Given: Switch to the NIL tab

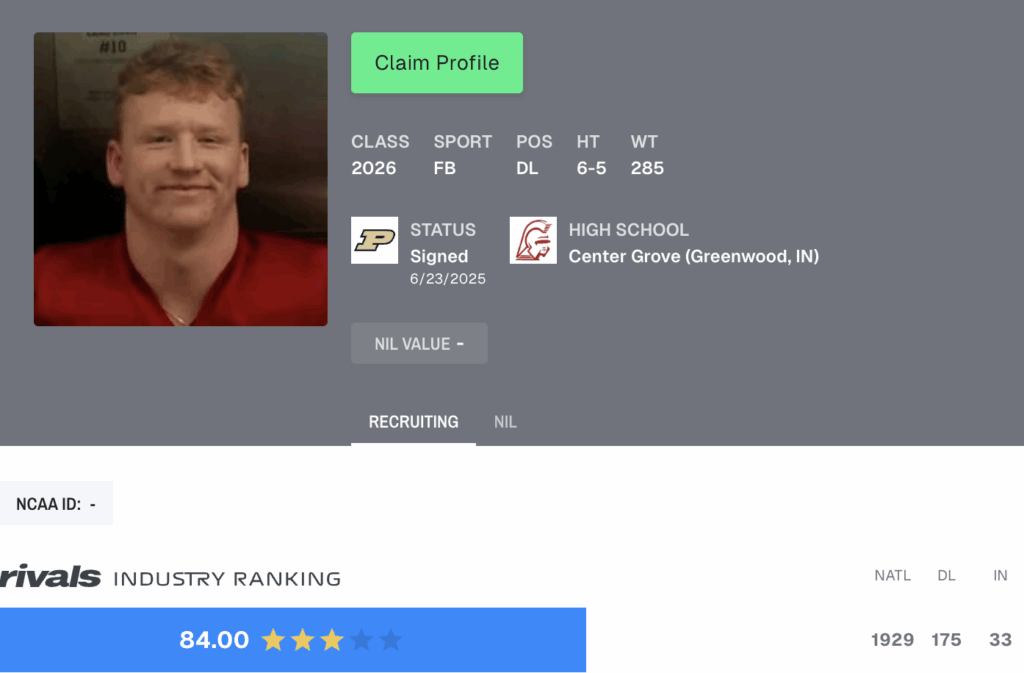Looking at the screenshot, I should (505, 422).
